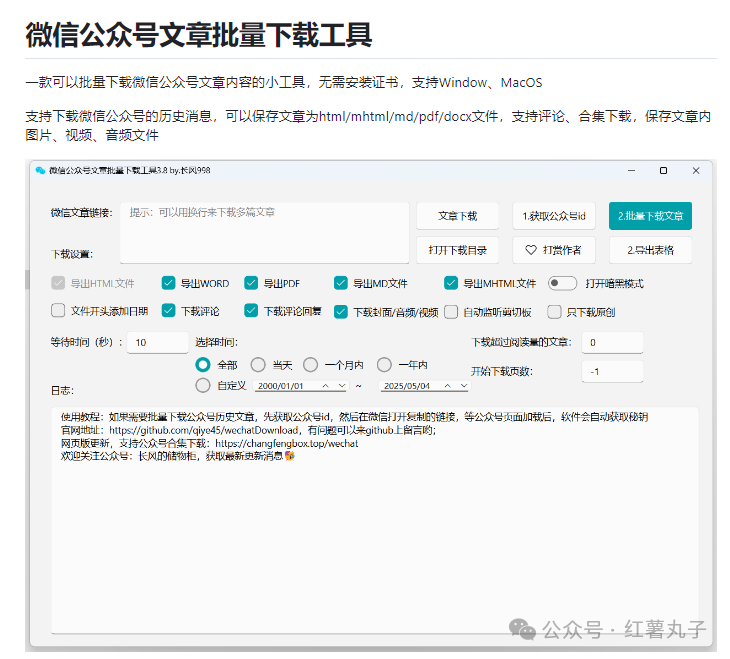Uncheck 导出PDF checkbox
This screenshot has height=659, width=730.
[x=251, y=283]
